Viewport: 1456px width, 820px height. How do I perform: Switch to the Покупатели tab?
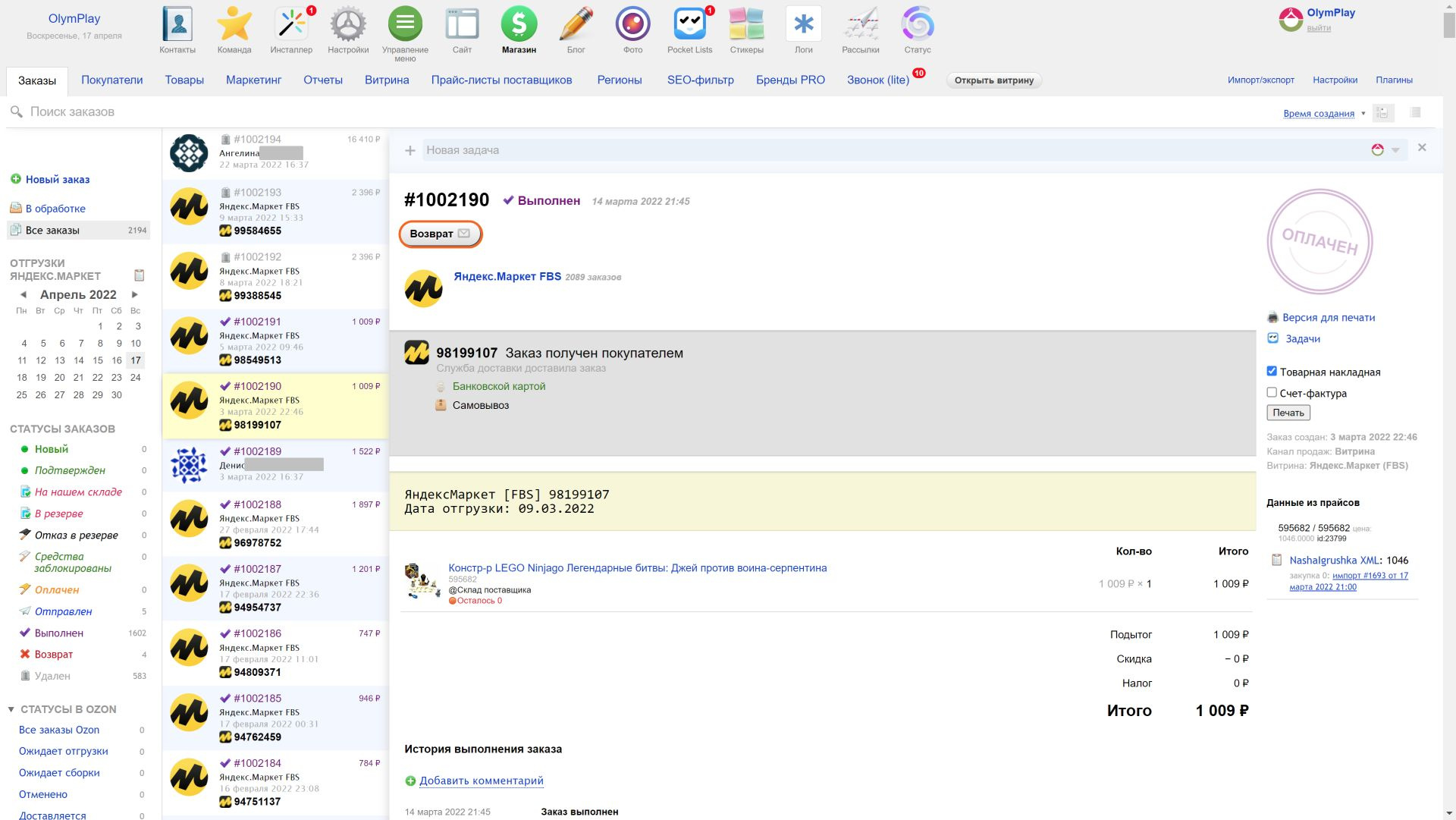[111, 80]
